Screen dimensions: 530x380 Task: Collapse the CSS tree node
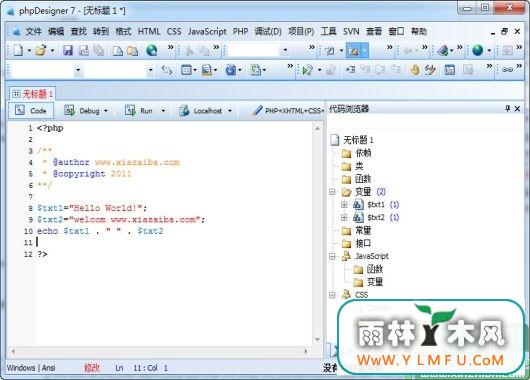[332, 295]
